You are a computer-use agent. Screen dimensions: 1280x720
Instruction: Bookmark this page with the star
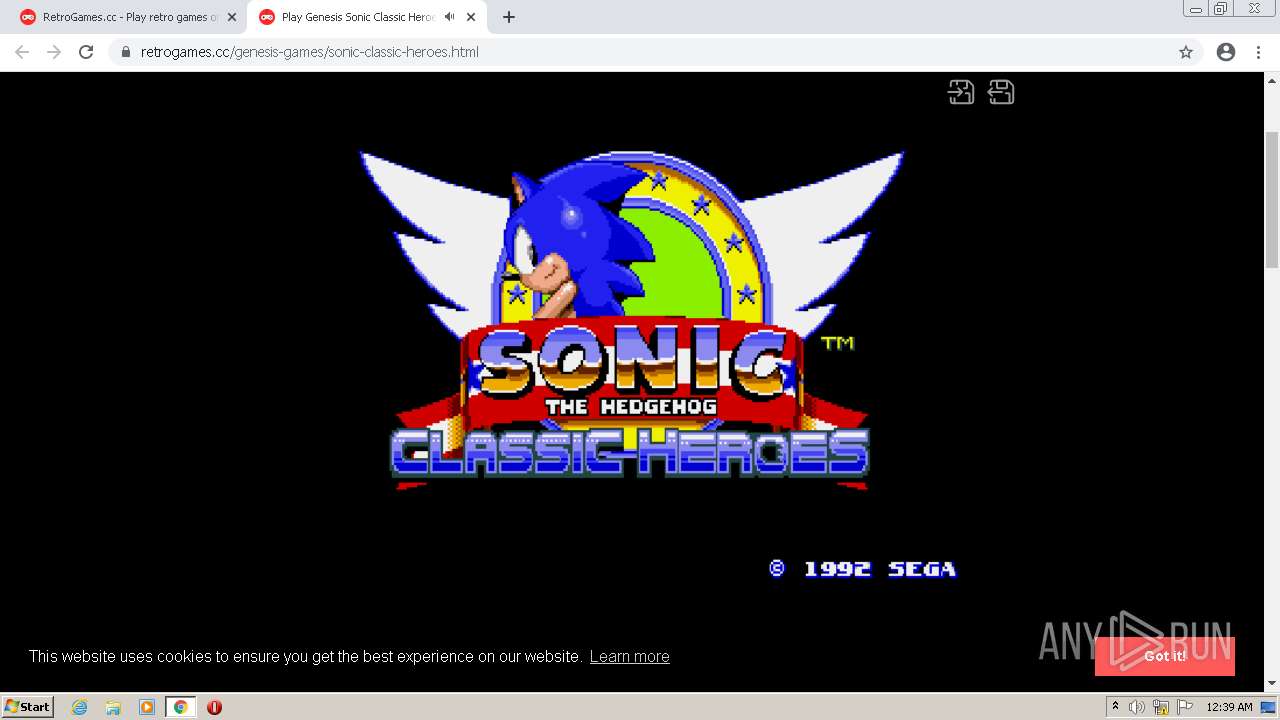(1186, 52)
